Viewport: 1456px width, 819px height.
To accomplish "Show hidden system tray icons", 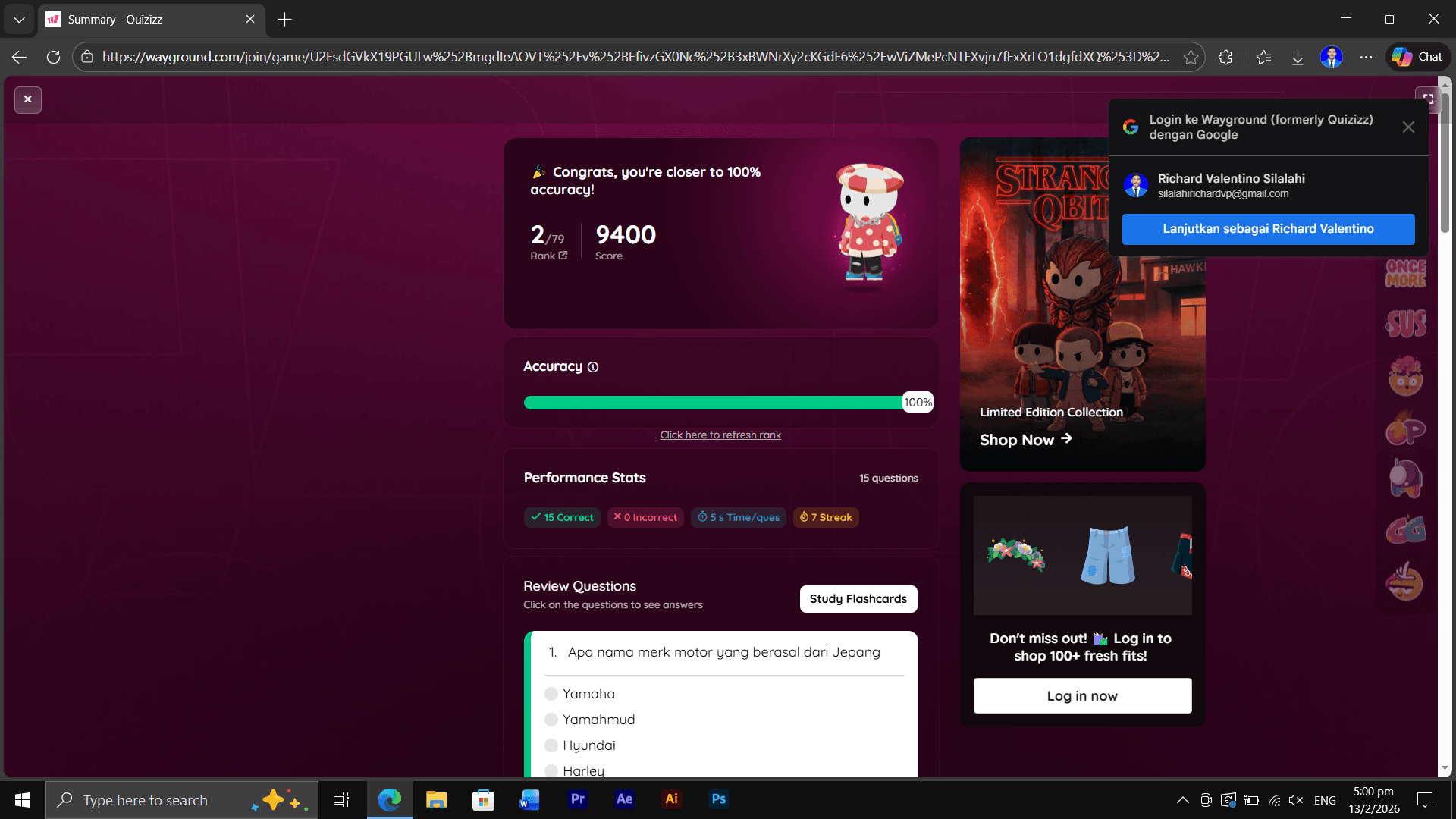I will (1182, 800).
